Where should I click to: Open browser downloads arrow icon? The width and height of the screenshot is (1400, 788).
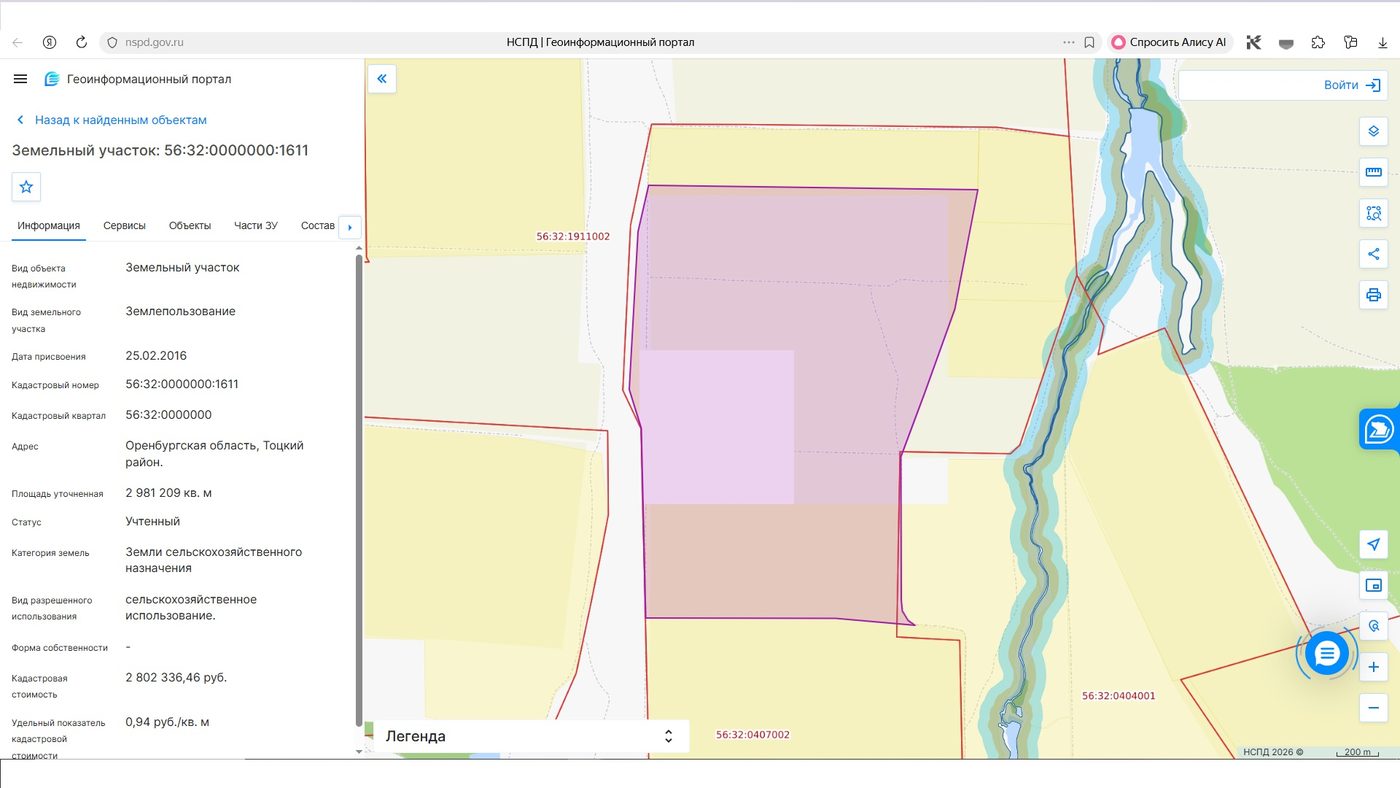point(1383,43)
